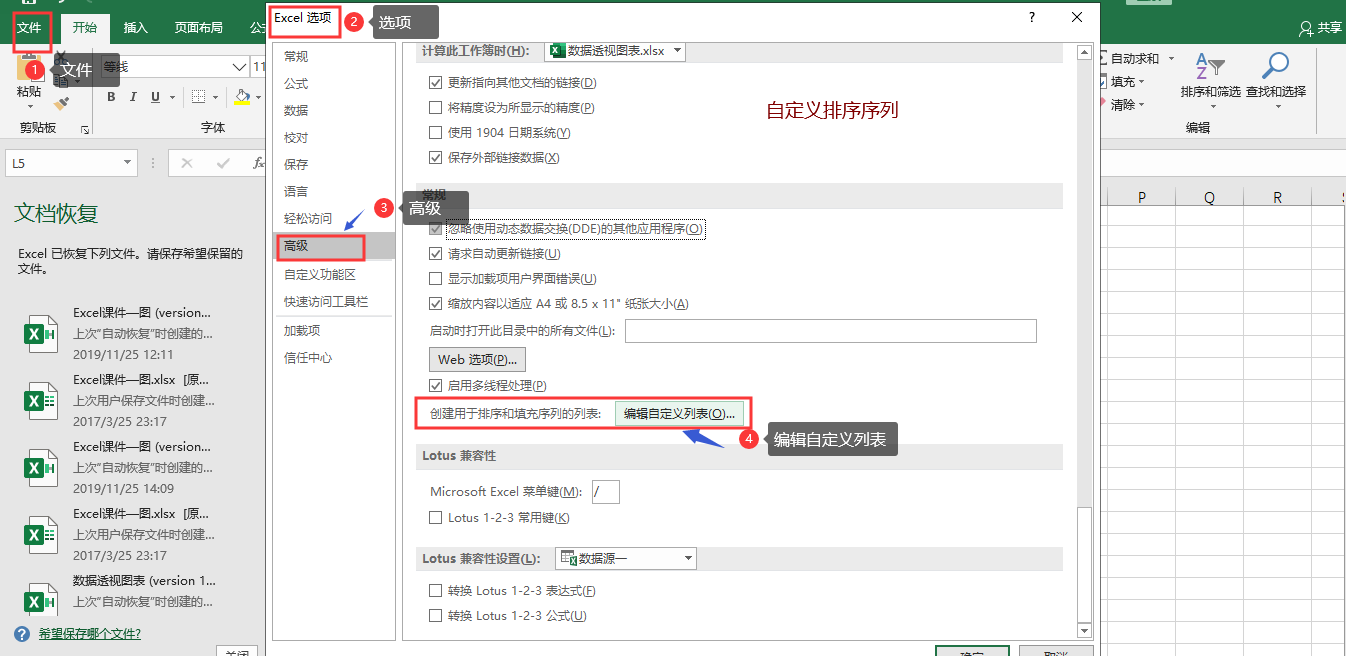Screen dimensions: 1346x656
Task: Select 快速访问工具栏 category in Excel options
Action: [334, 301]
